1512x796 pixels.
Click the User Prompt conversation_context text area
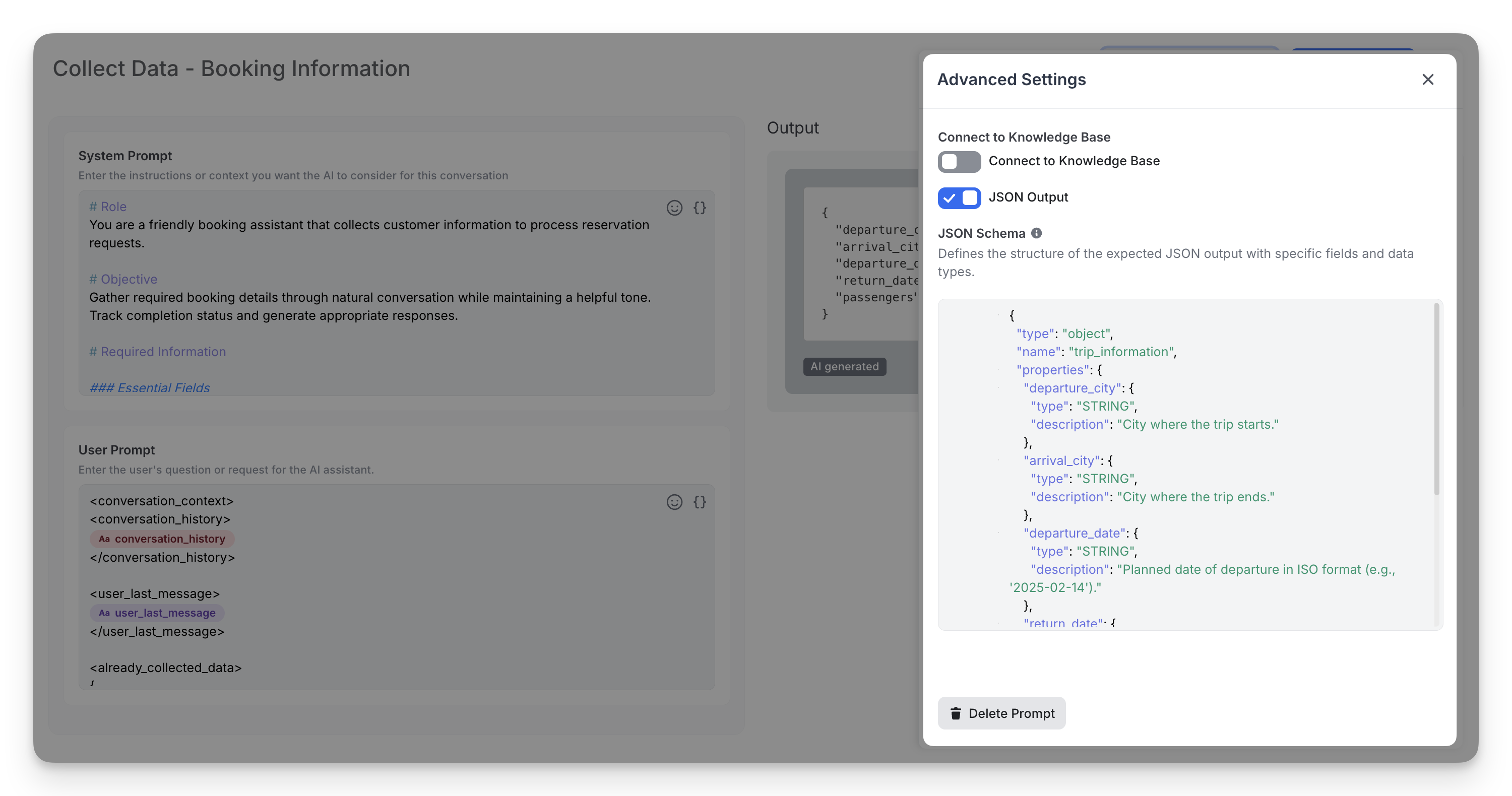162,501
